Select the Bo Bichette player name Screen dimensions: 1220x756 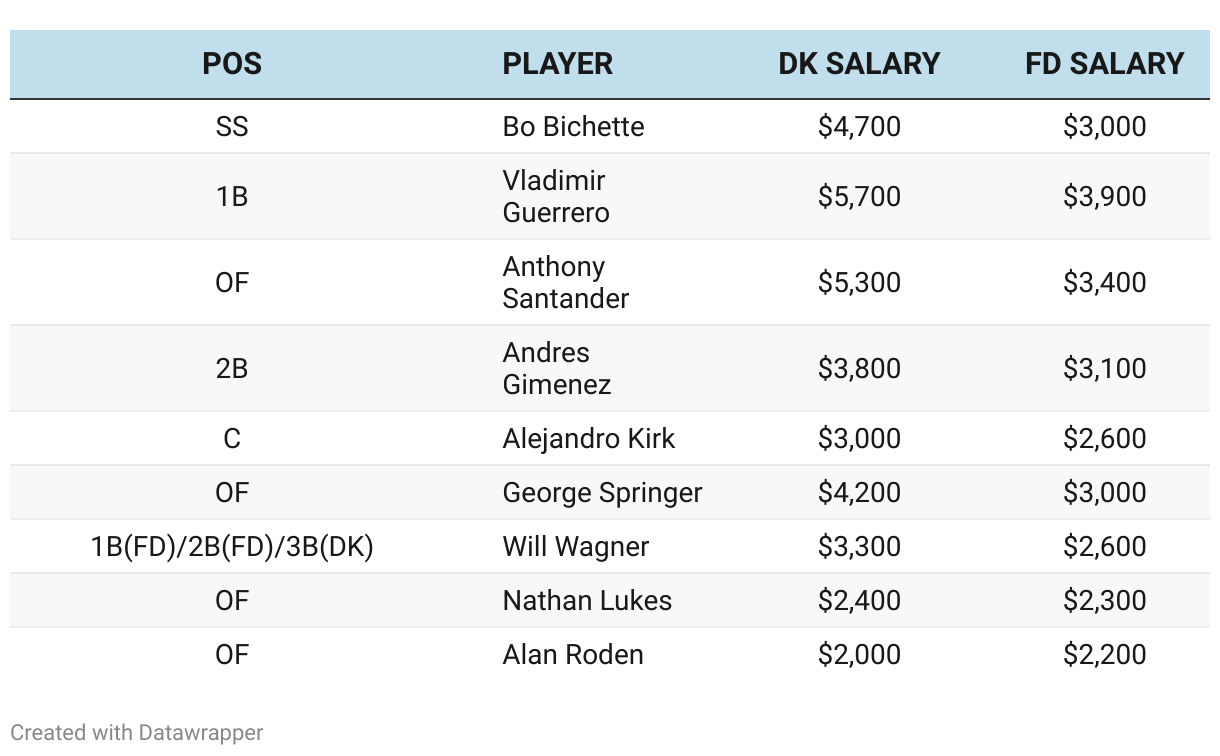pos(573,127)
